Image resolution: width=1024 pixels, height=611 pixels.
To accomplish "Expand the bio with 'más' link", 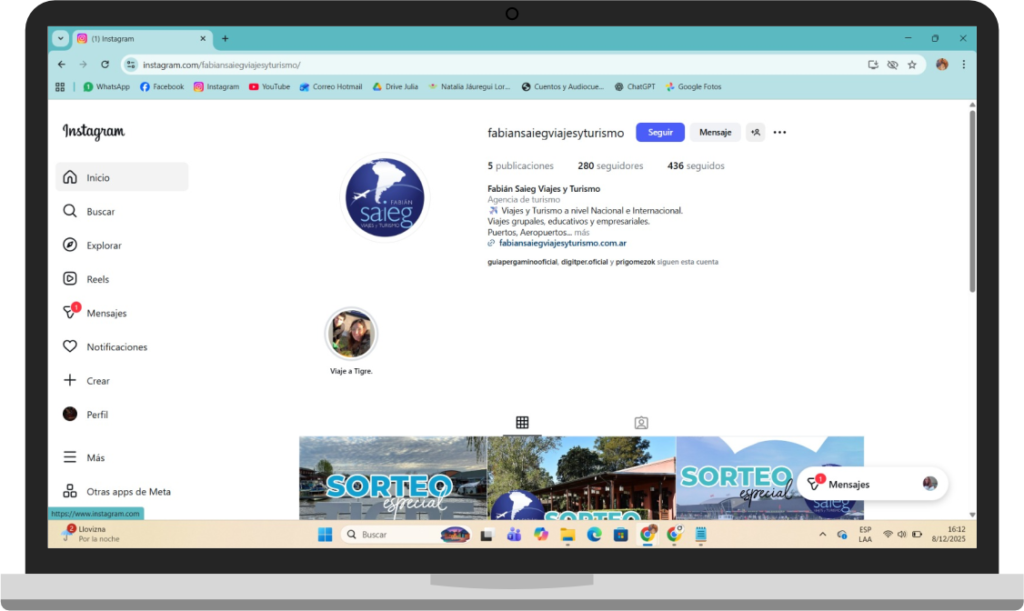I will point(582,232).
